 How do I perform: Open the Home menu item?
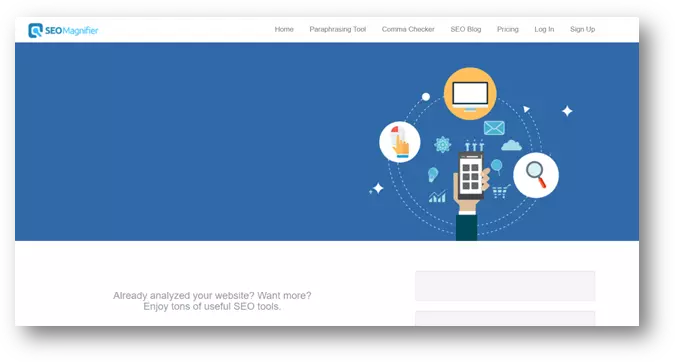pyautogui.click(x=284, y=29)
